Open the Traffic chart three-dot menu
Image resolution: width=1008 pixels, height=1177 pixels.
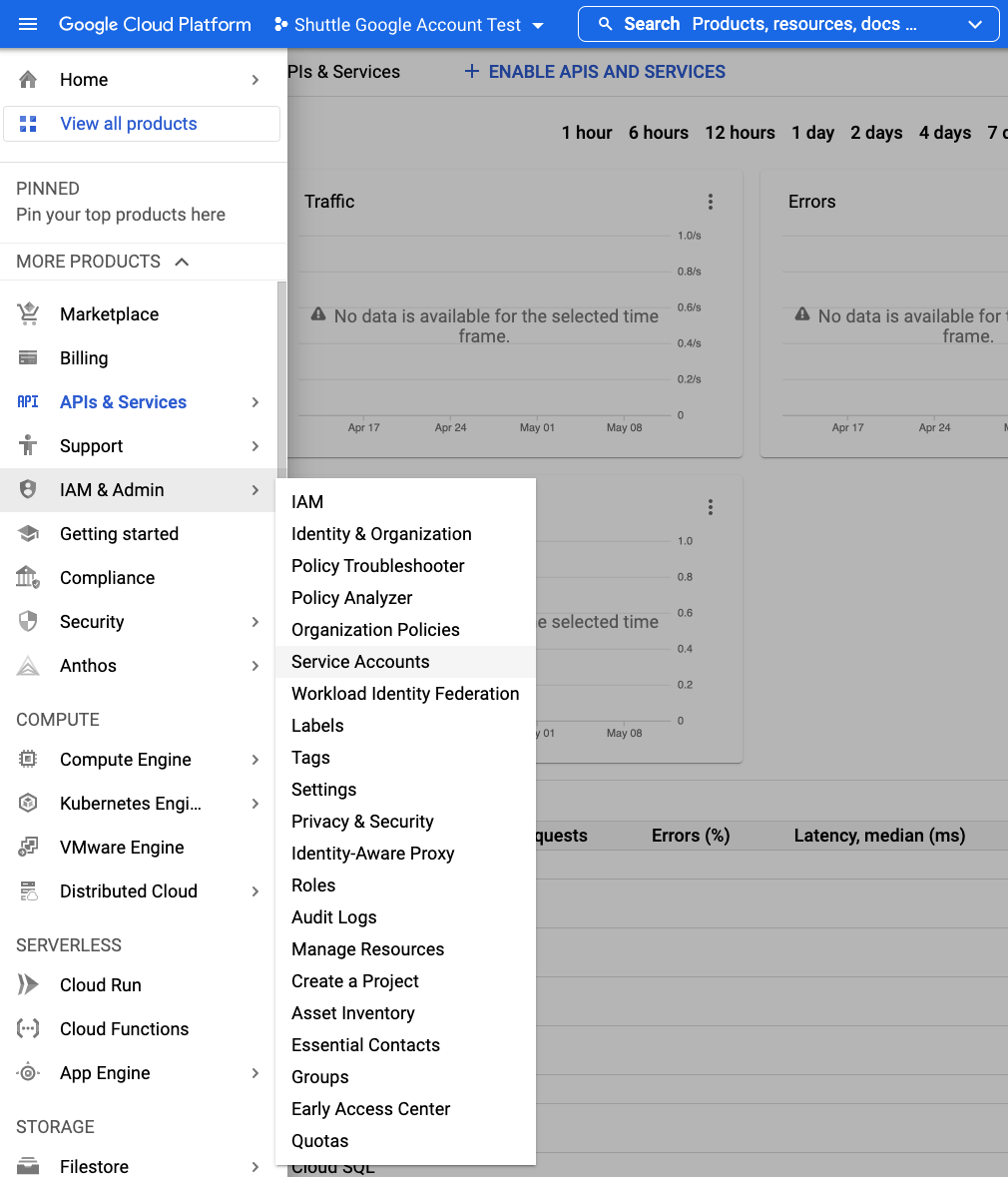[x=710, y=202]
